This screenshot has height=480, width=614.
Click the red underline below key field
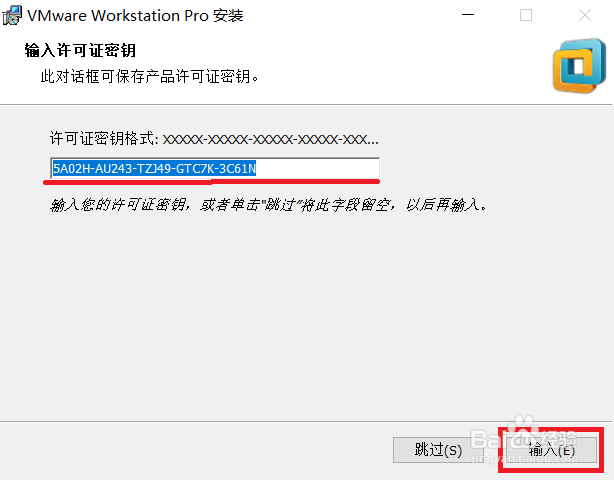click(x=211, y=181)
